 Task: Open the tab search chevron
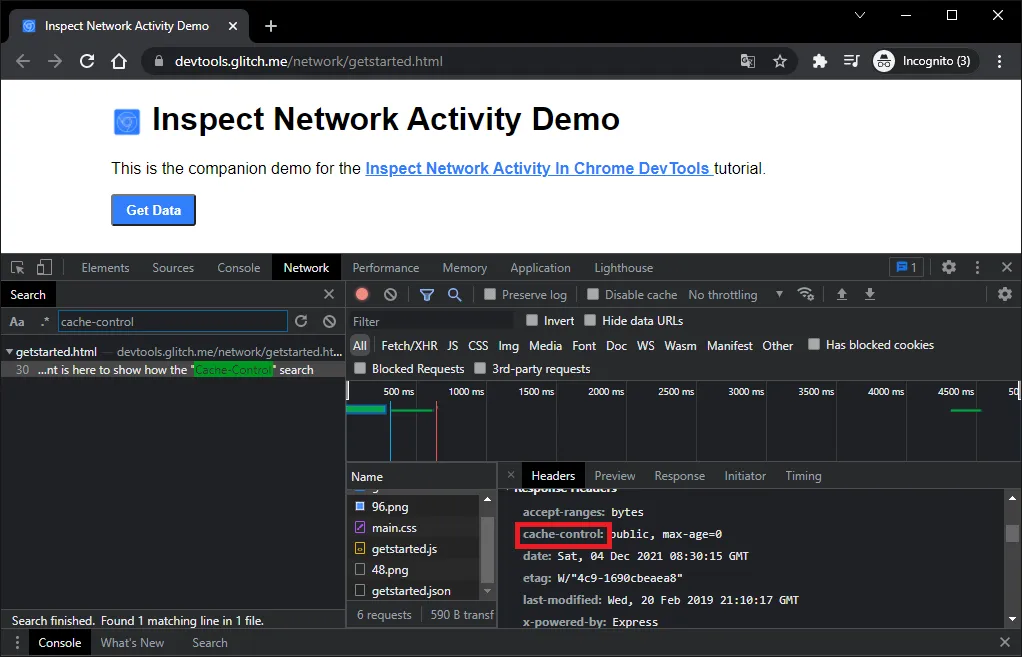[860, 15]
